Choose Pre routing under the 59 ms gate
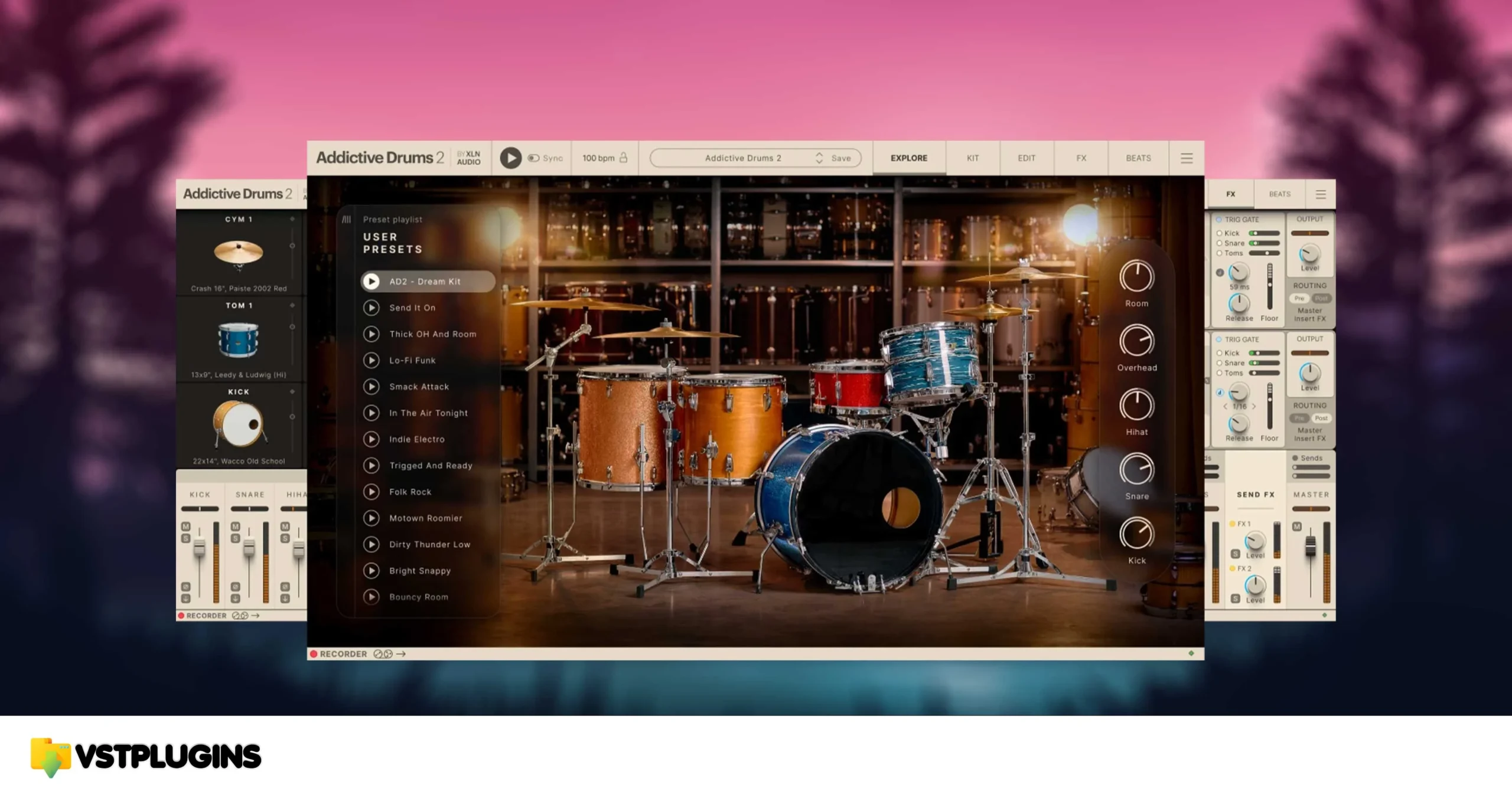 coord(1299,298)
